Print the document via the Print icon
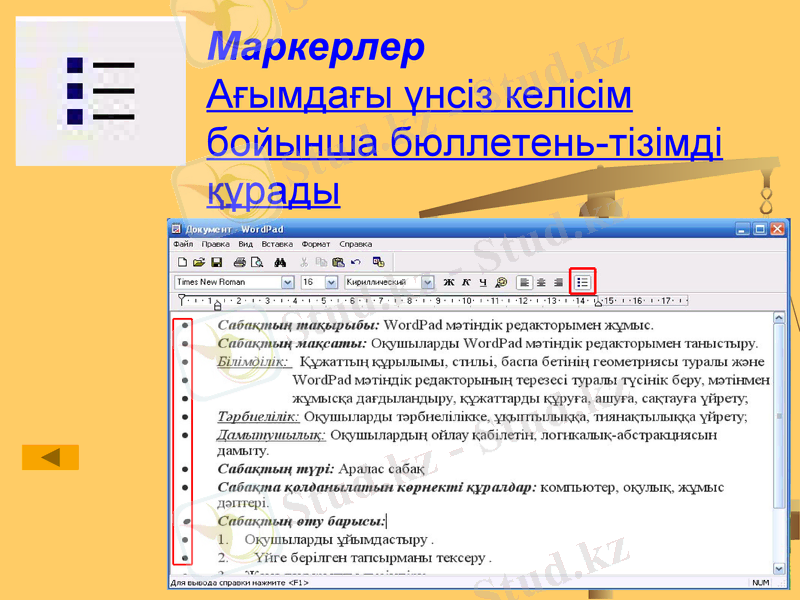The width and height of the screenshot is (800, 600). [239, 261]
